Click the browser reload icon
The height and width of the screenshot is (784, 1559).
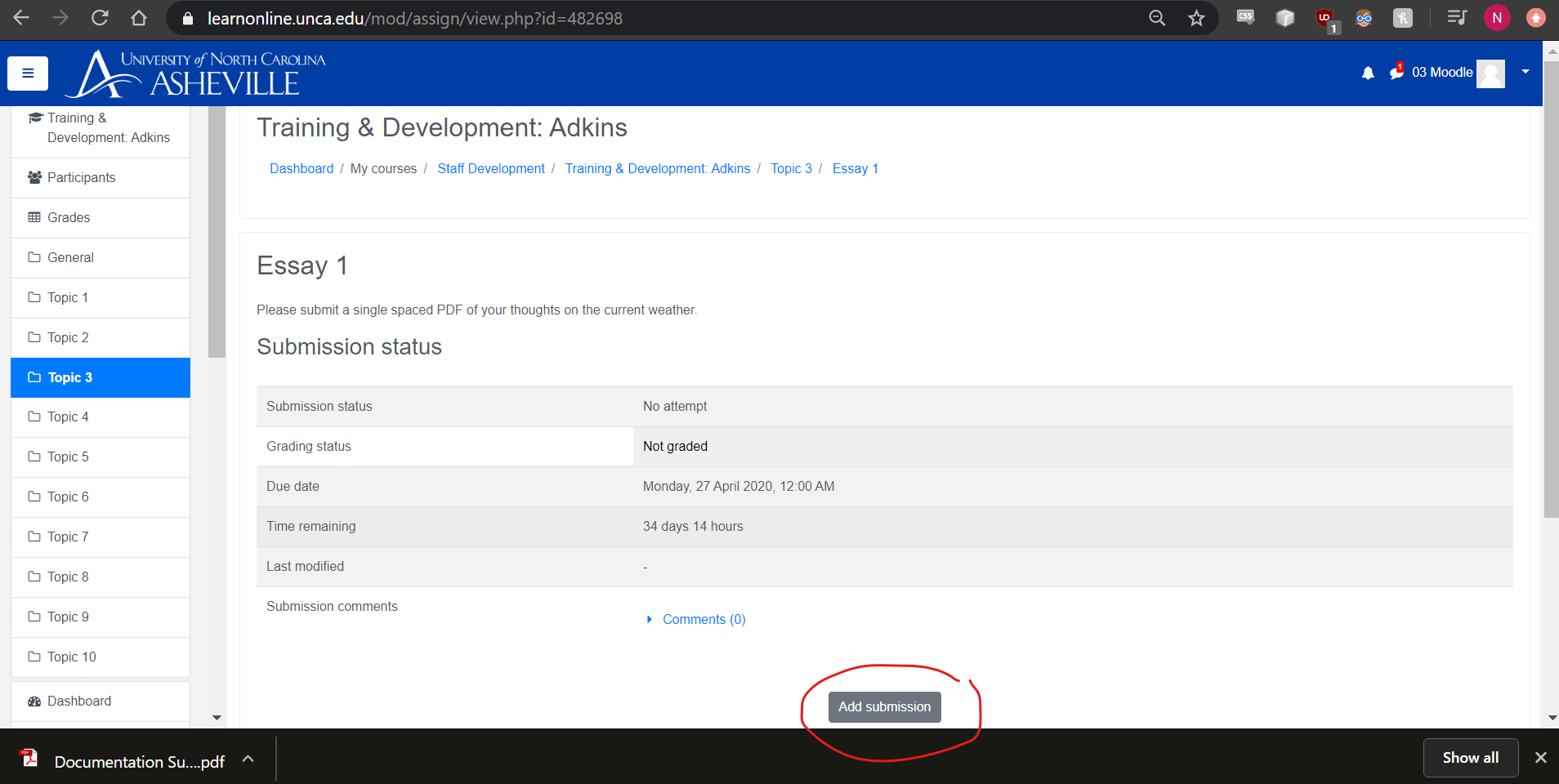pos(100,18)
